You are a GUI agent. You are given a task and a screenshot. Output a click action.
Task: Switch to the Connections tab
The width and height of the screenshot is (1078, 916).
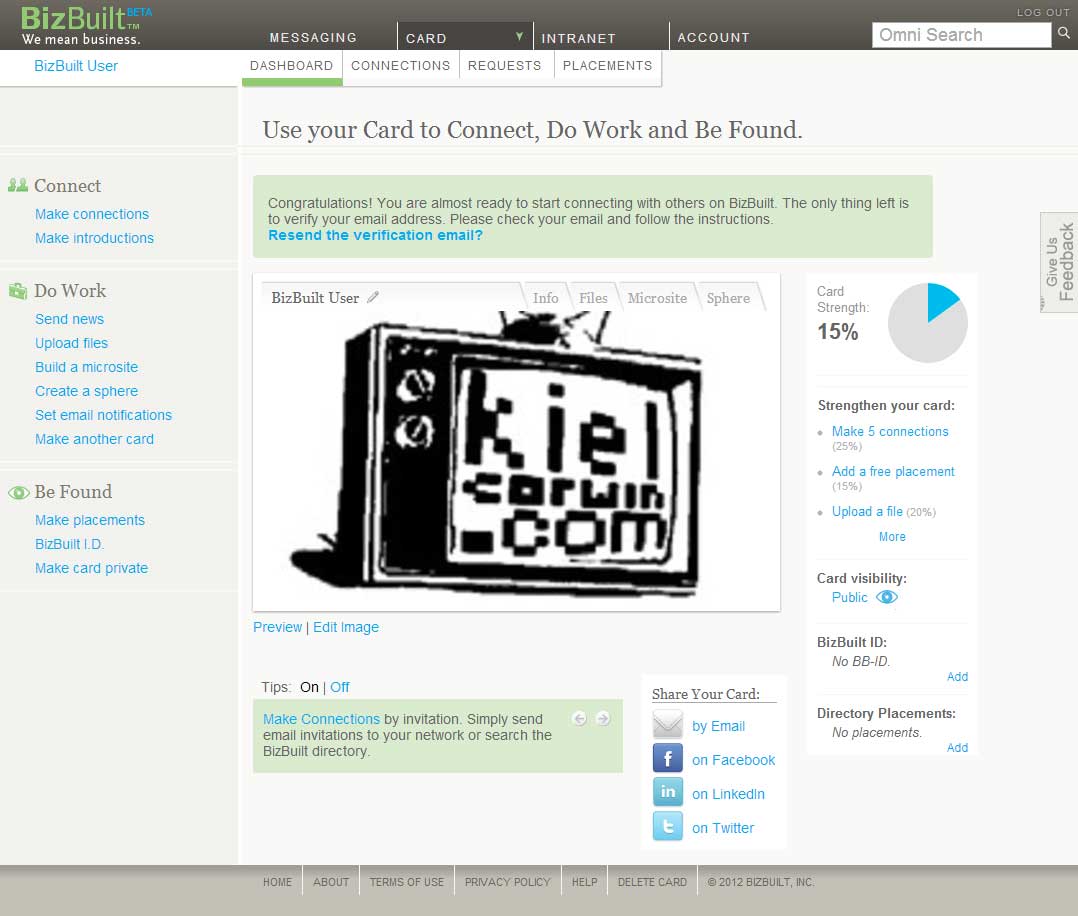coord(400,67)
